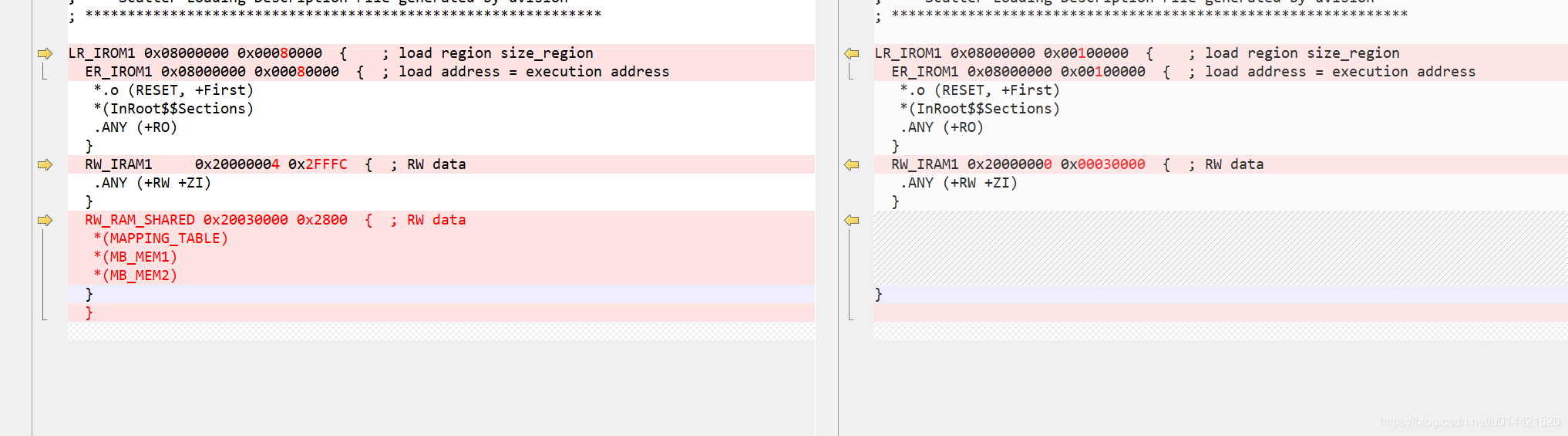Click left pane copy arrow beside RW_RAM_SHARED line
This screenshot has height=436, width=1568.
45,220
